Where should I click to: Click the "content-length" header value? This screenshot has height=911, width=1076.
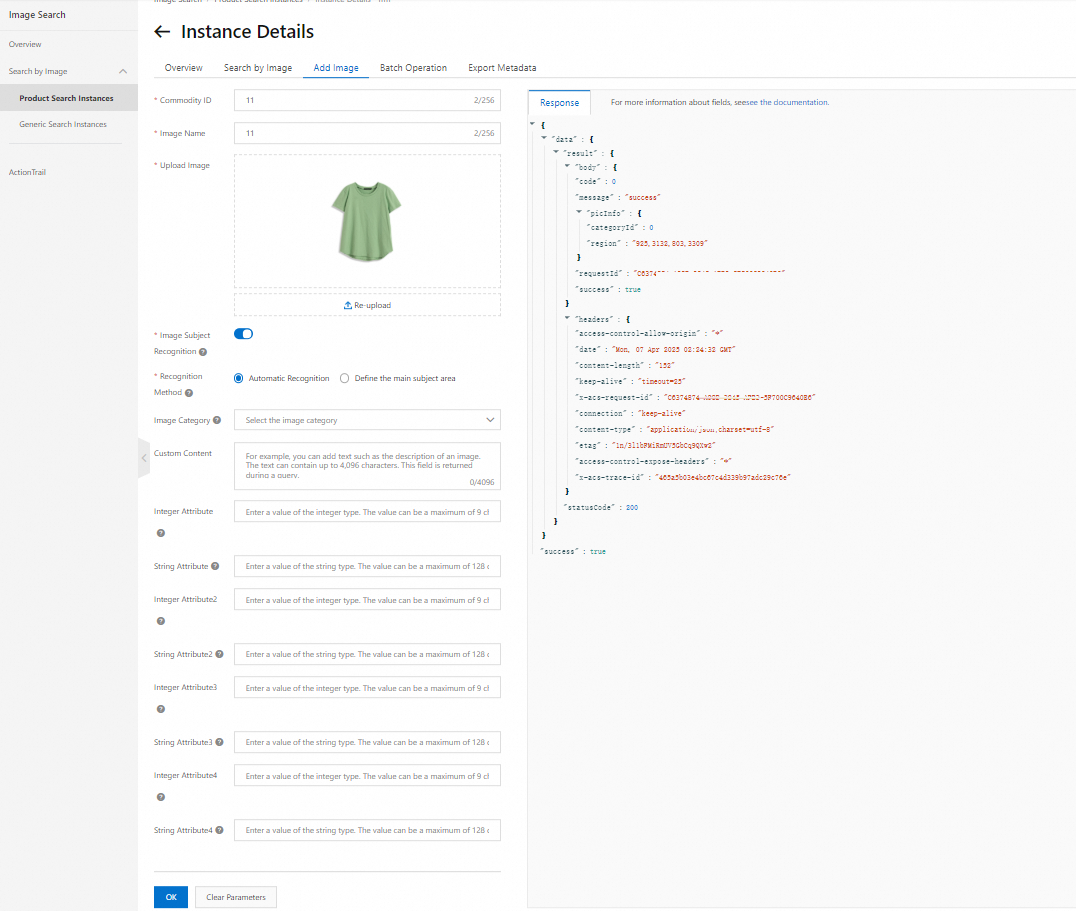coord(665,366)
